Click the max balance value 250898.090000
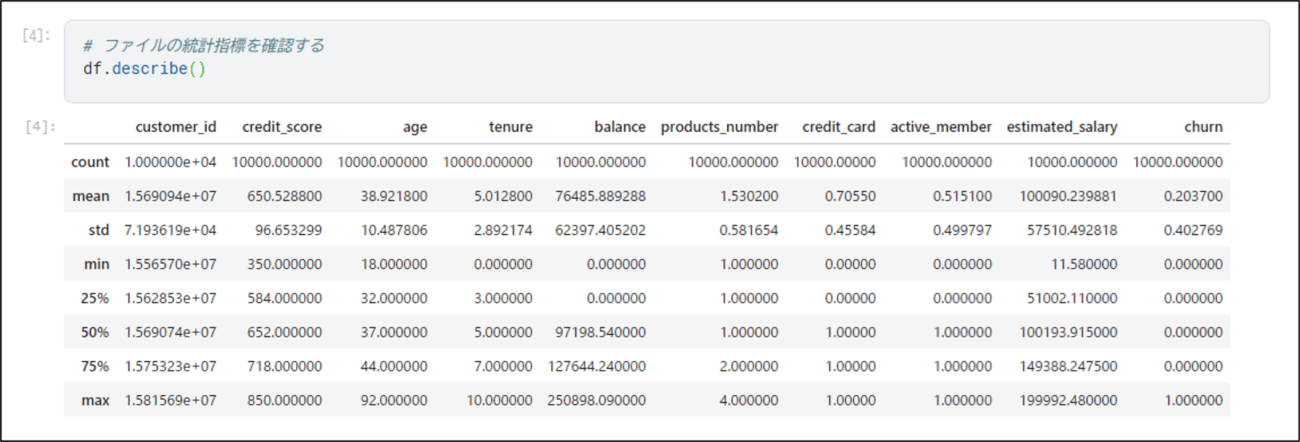 597,400
